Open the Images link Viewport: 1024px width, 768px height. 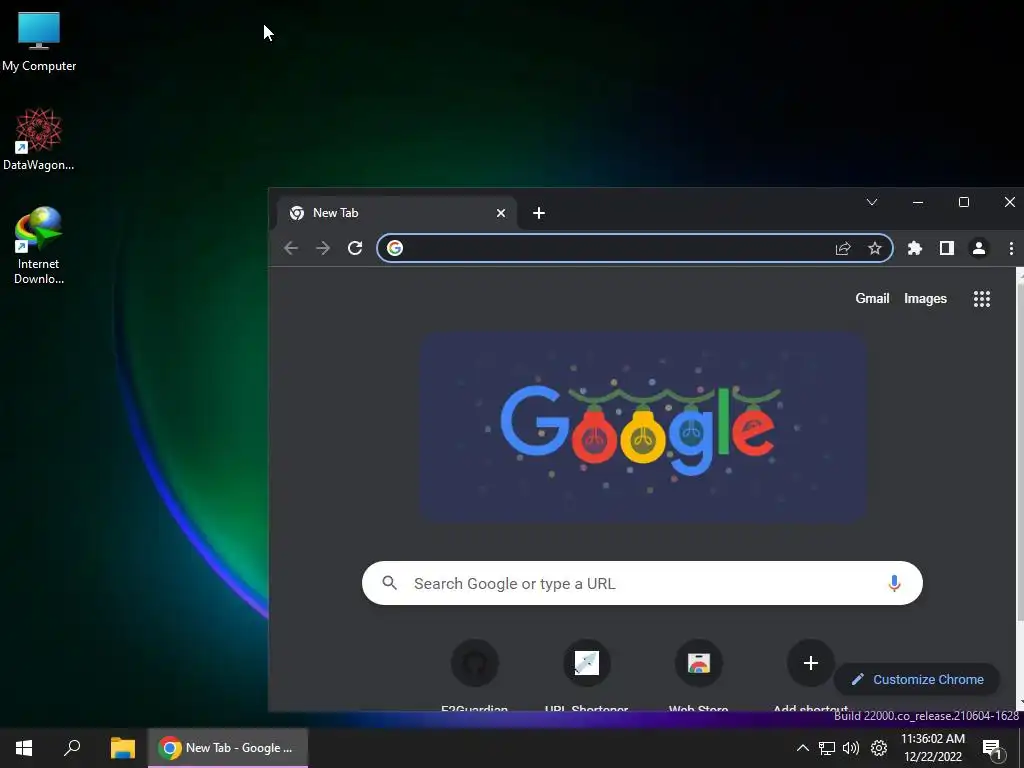tap(925, 298)
